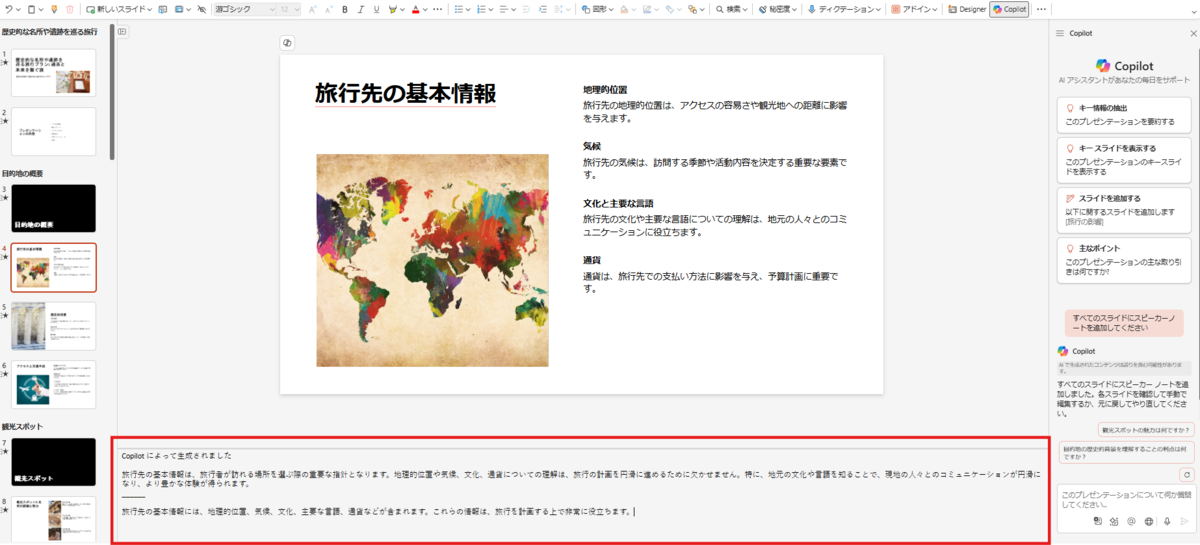The image size is (1200, 545).
Task: Toggle bold formatting
Action: (x=345, y=9)
